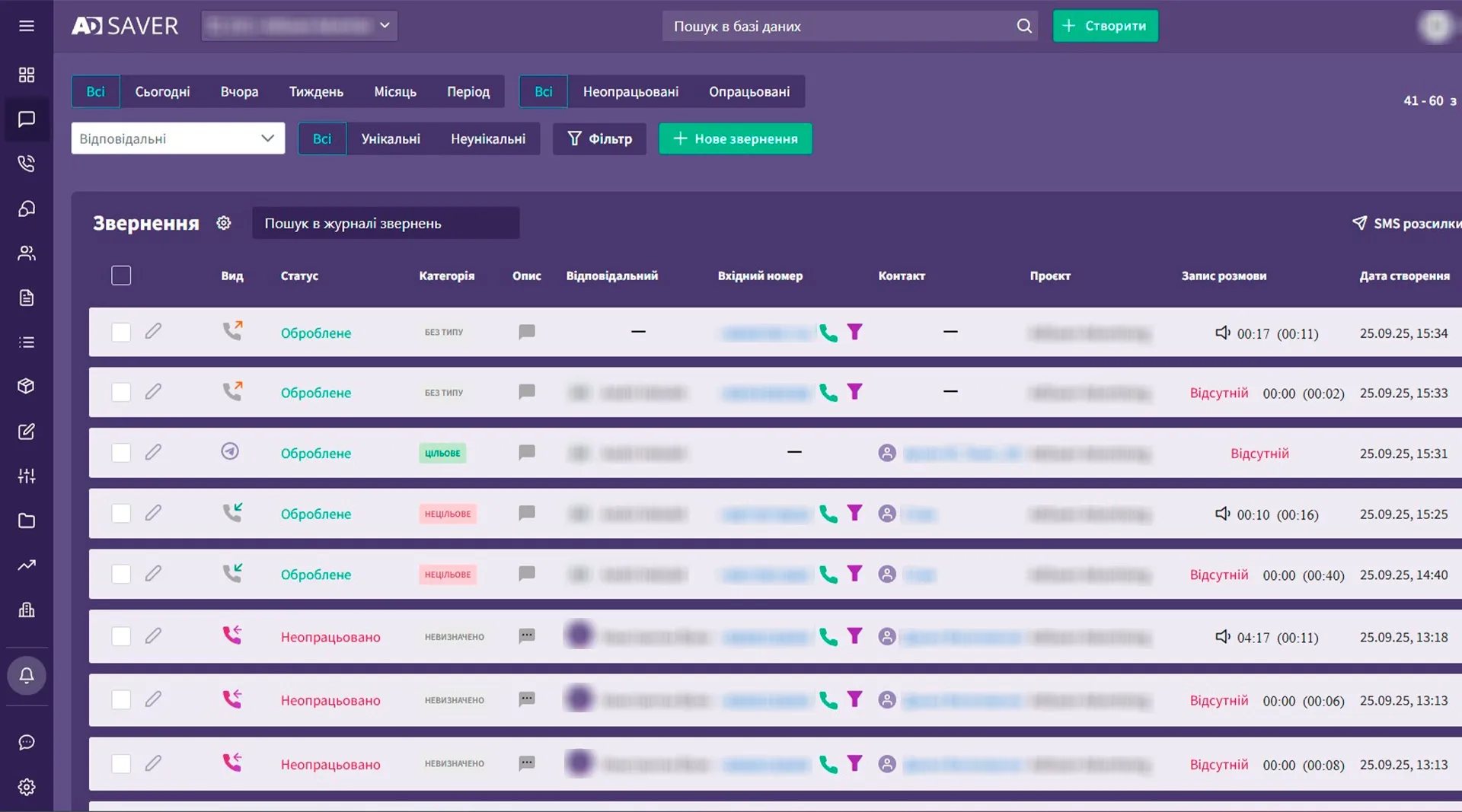Open the phone calls sidebar icon
Viewport: 1462px width, 812px height.
click(27, 163)
